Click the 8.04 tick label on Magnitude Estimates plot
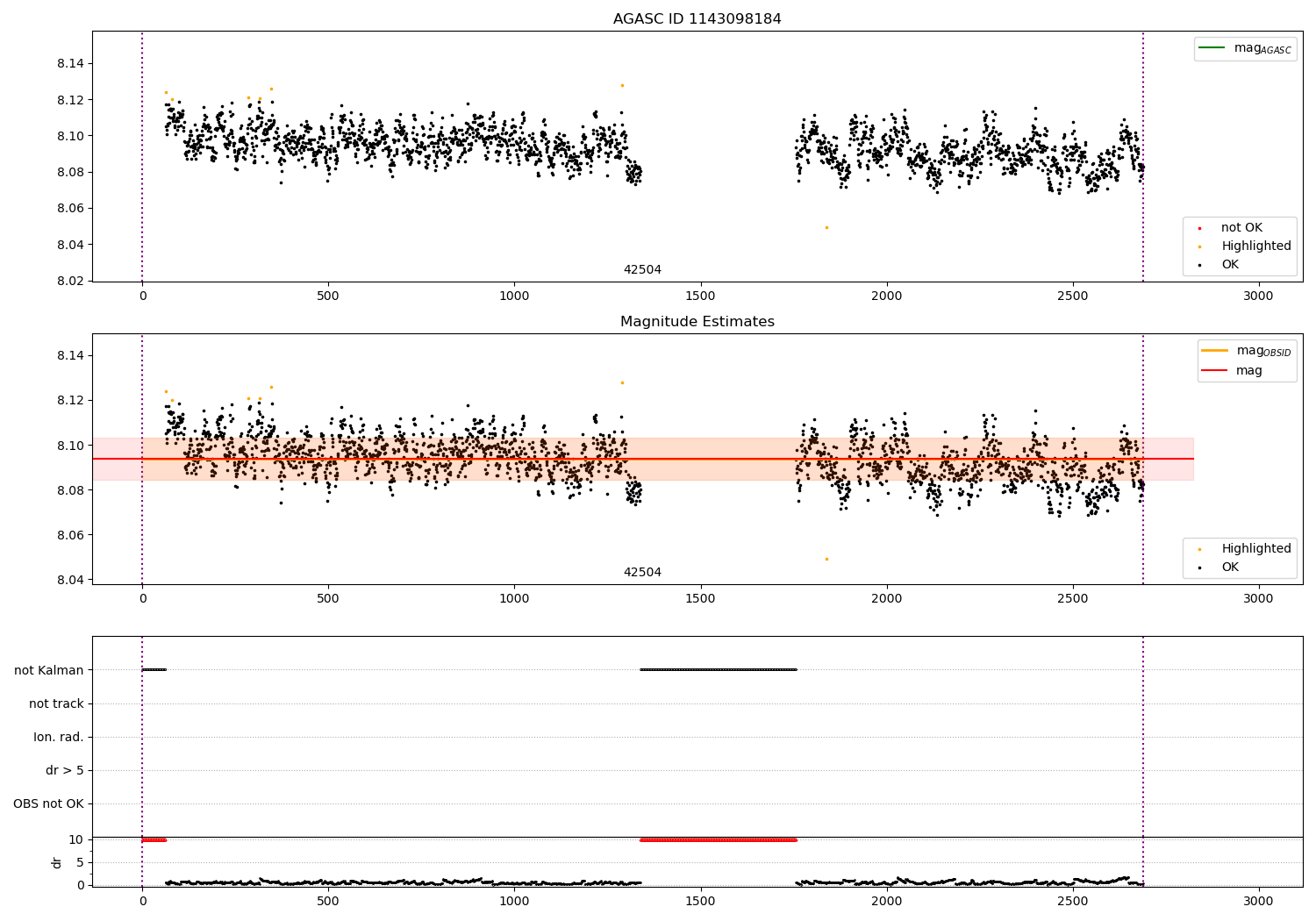The width and height of the screenshot is (1316, 921). click(71, 580)
